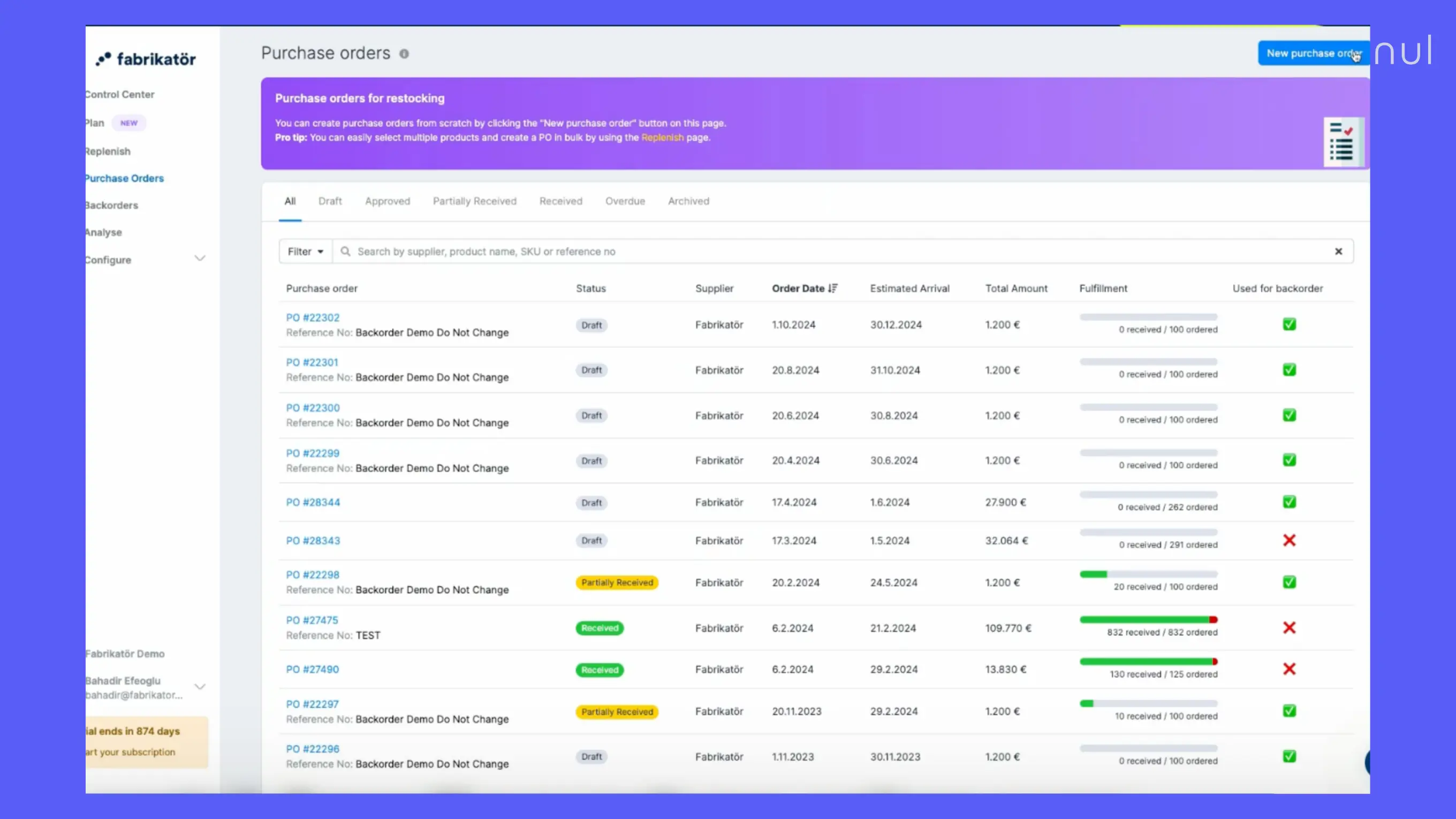Click fulfillment progress bar for PO #27490

[1149, 661]
